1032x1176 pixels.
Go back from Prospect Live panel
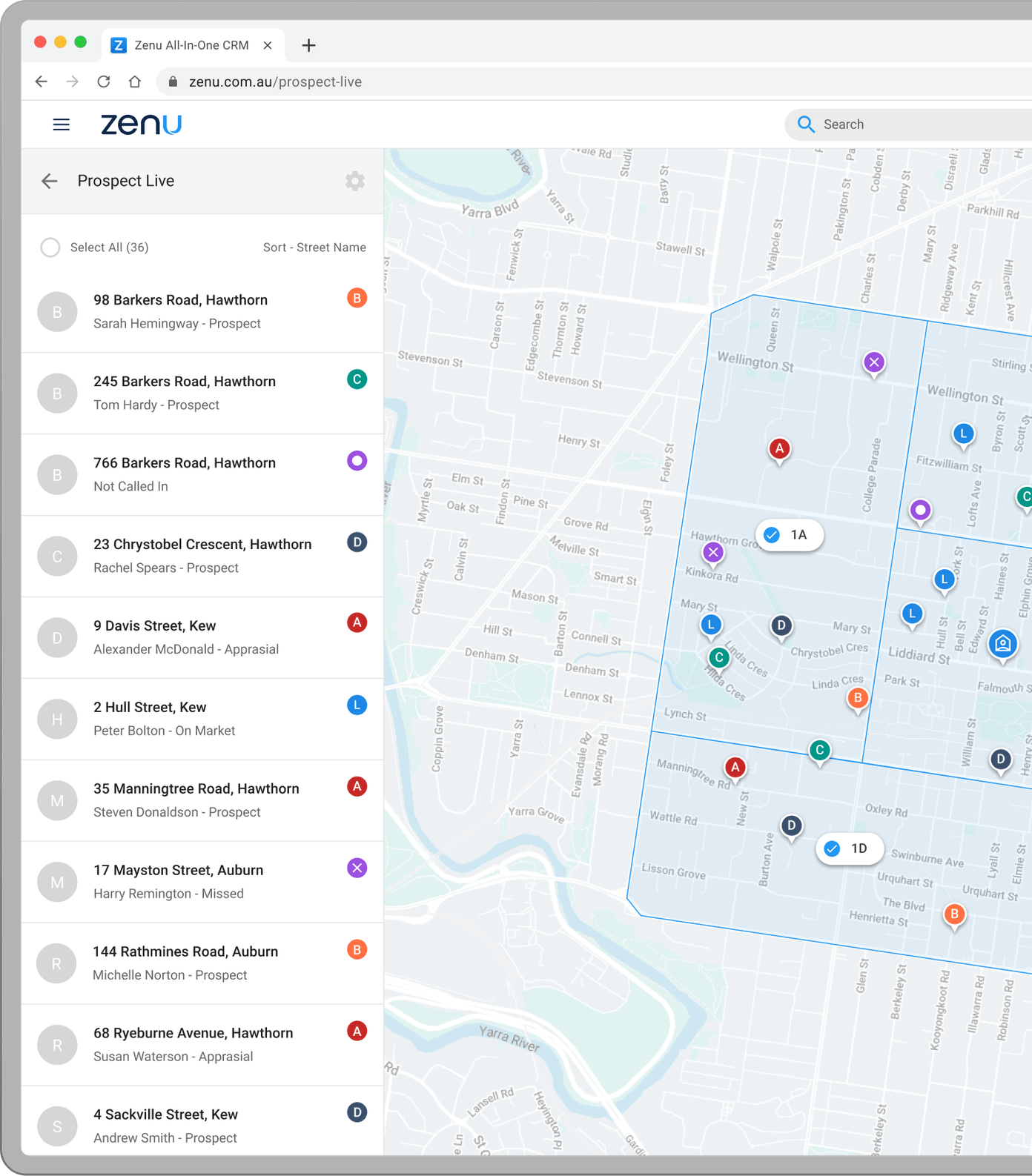pos(50,181)
